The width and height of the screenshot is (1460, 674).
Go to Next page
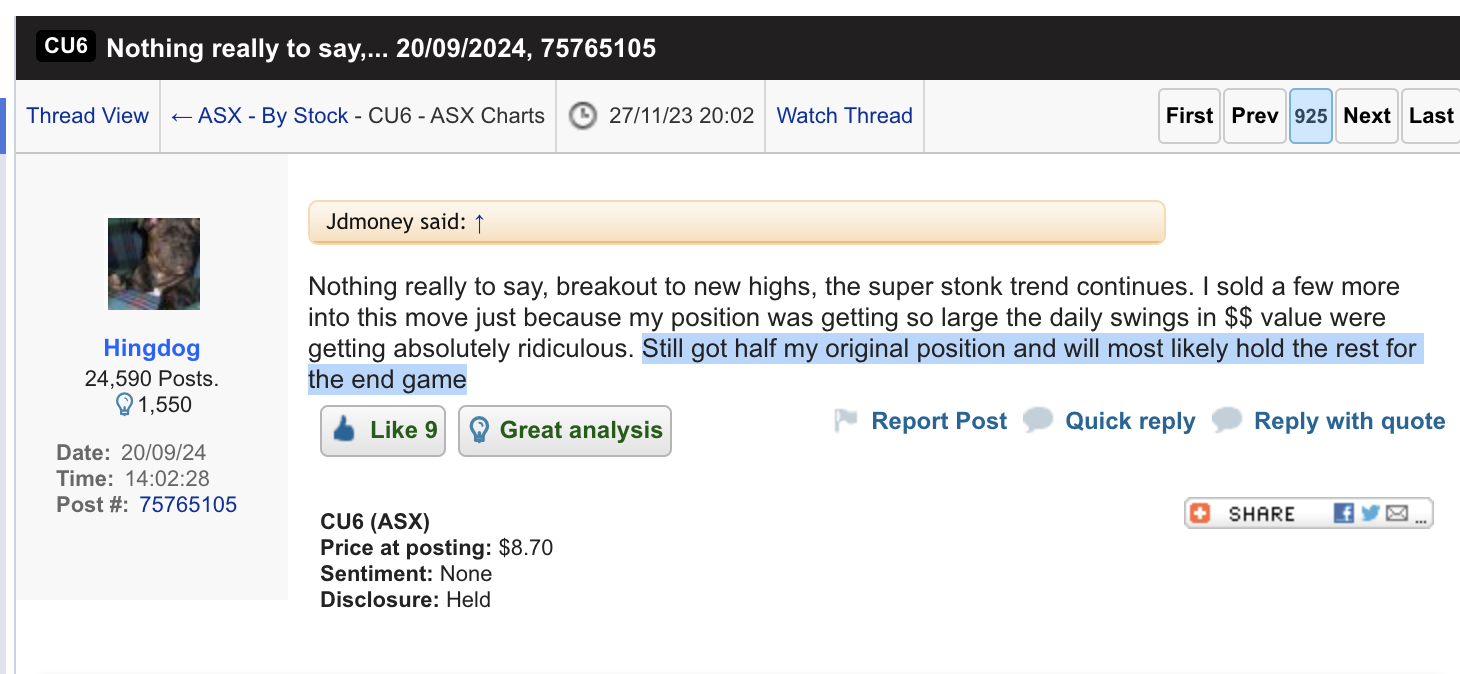click(1367, 116)
